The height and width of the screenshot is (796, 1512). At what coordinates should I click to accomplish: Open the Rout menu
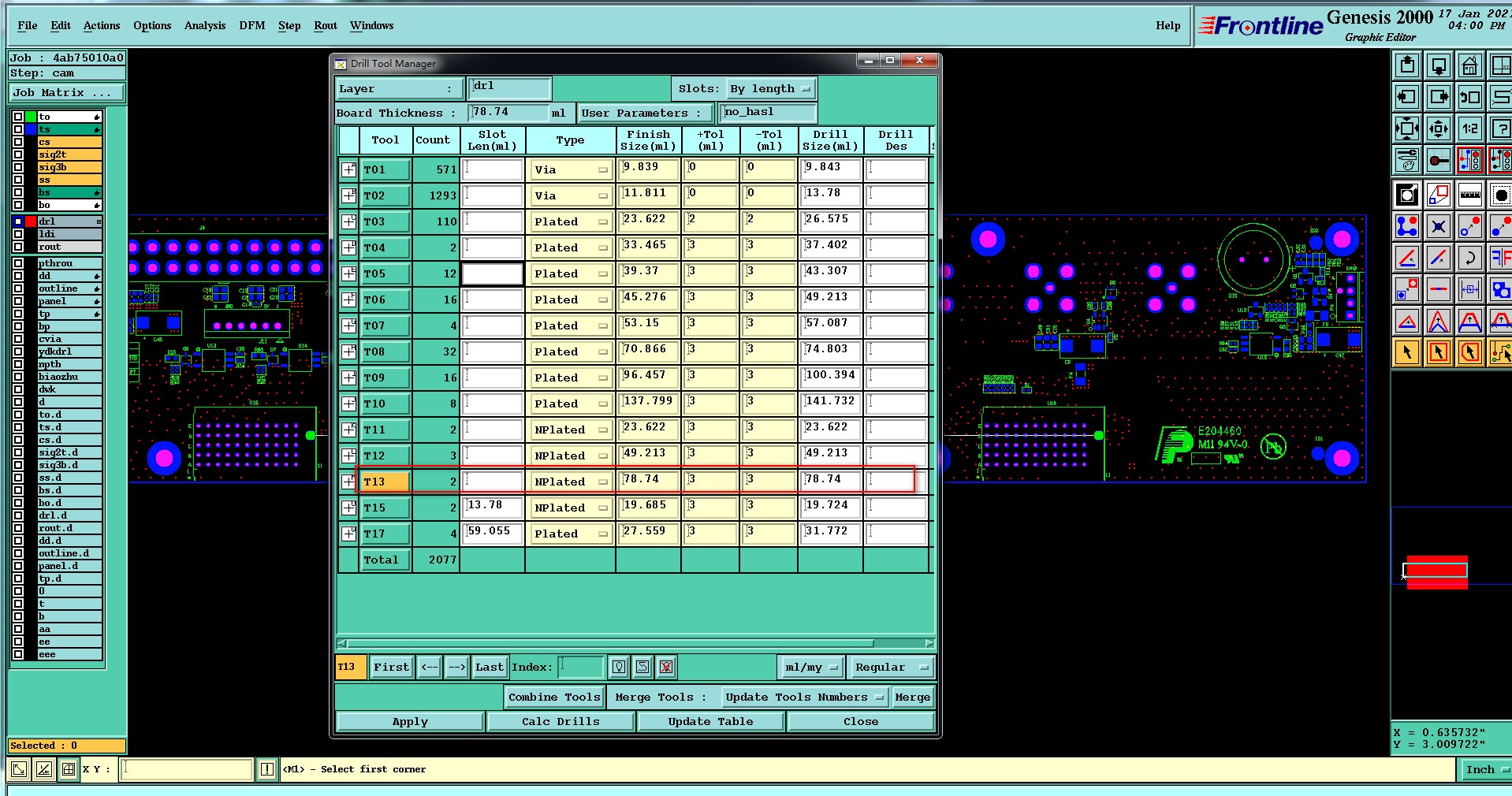coord(326,25)
